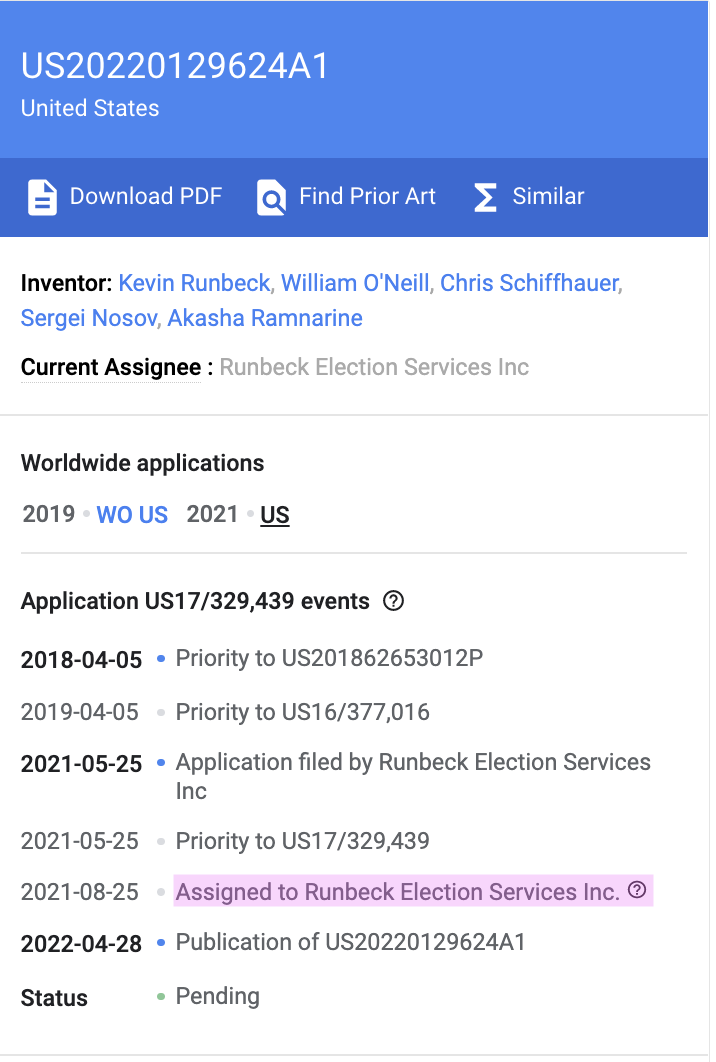Click Application filed by Runbeck Election Services
Screen dimensions: 716x1062
[413, 776]
